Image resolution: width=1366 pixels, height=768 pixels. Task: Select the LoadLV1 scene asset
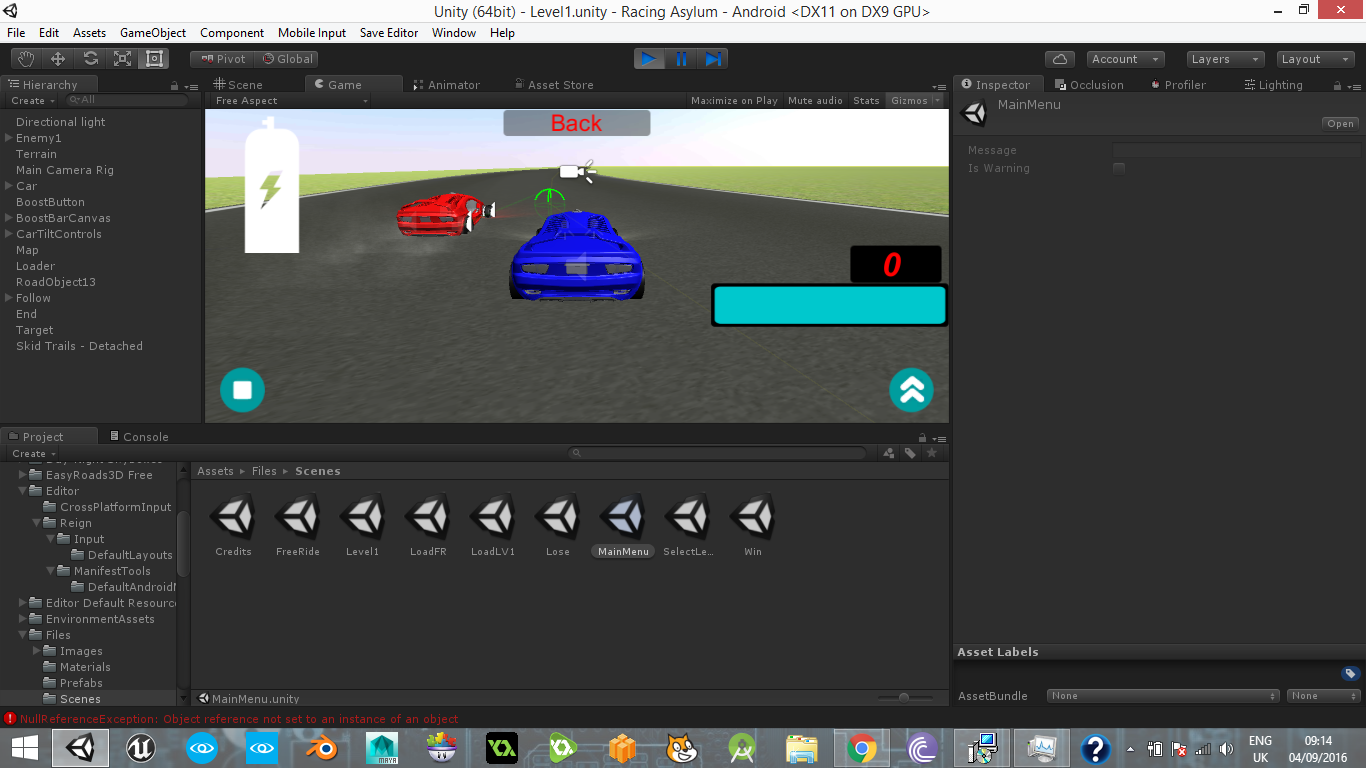tap(493, 526)
